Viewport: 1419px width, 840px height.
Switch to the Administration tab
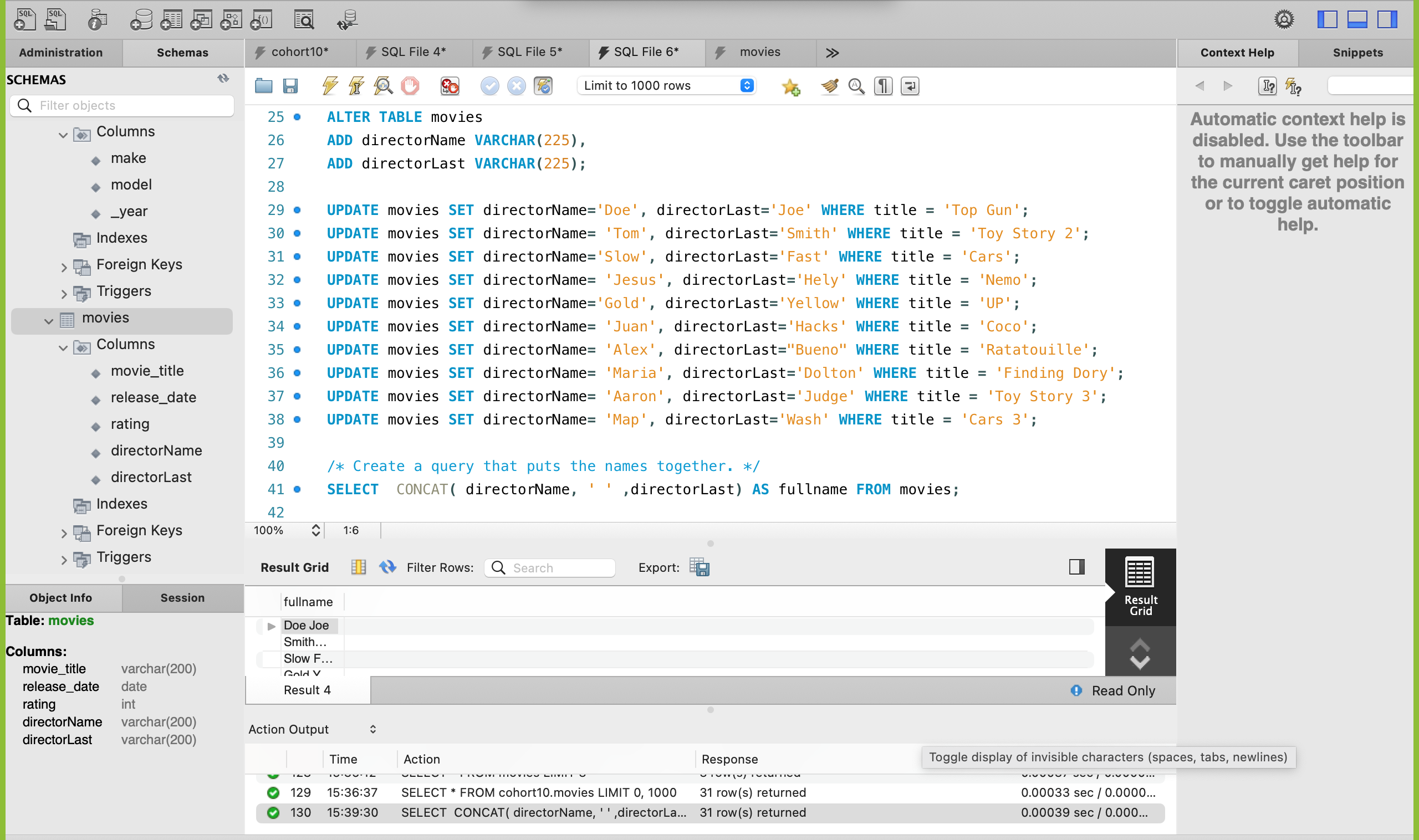61,53
